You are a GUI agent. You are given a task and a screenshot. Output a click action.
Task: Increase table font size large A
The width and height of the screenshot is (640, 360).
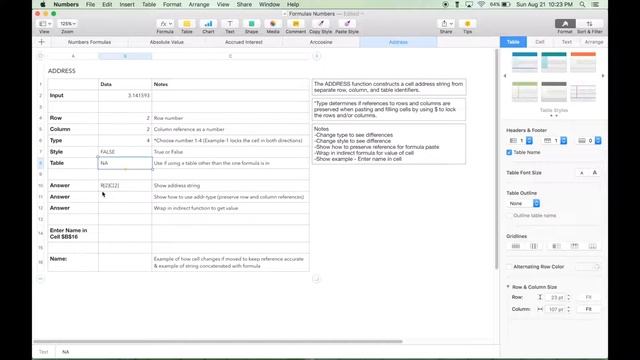(x=594, y=173)
